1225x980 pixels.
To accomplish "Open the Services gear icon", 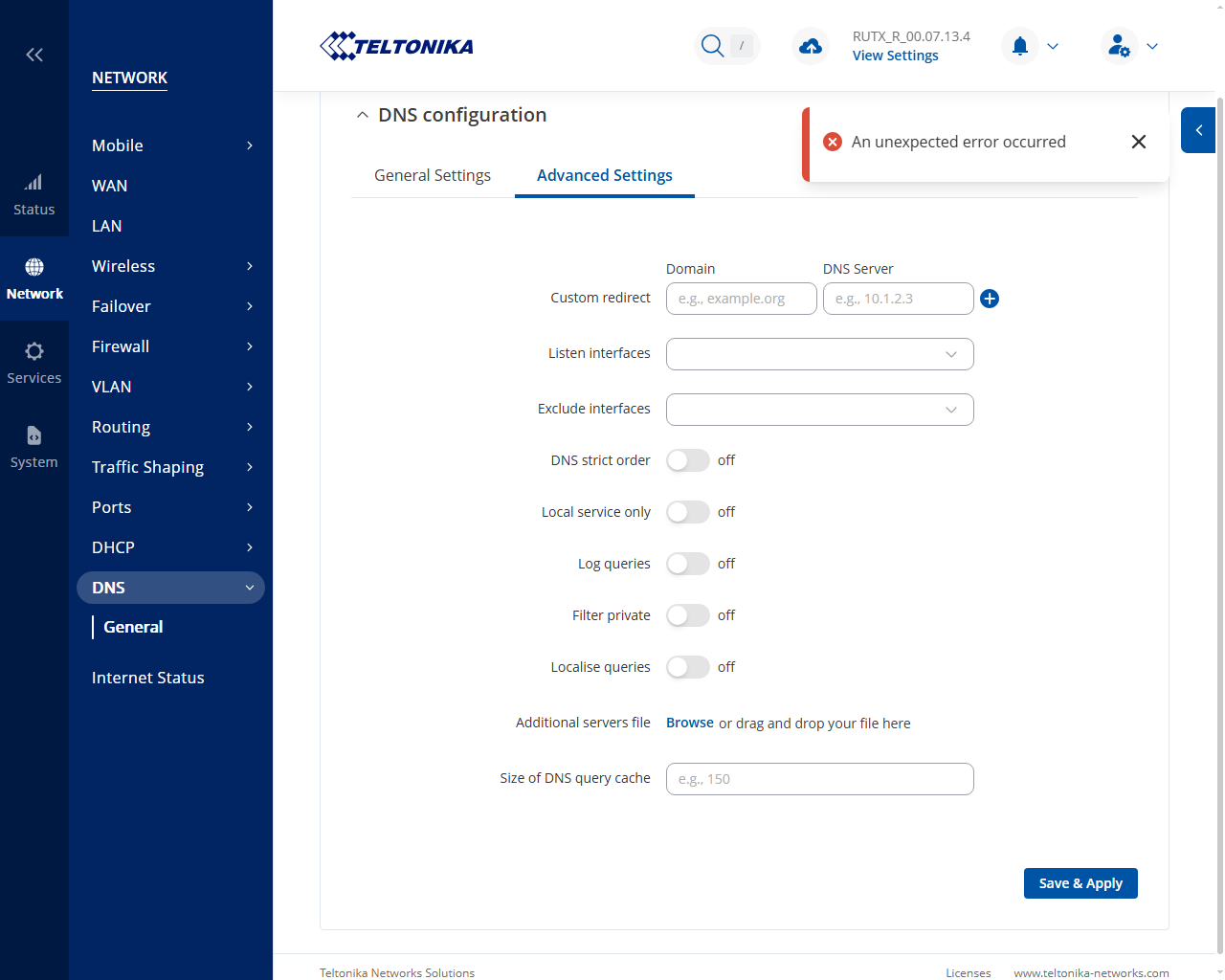I will click(x=34, y=351).
